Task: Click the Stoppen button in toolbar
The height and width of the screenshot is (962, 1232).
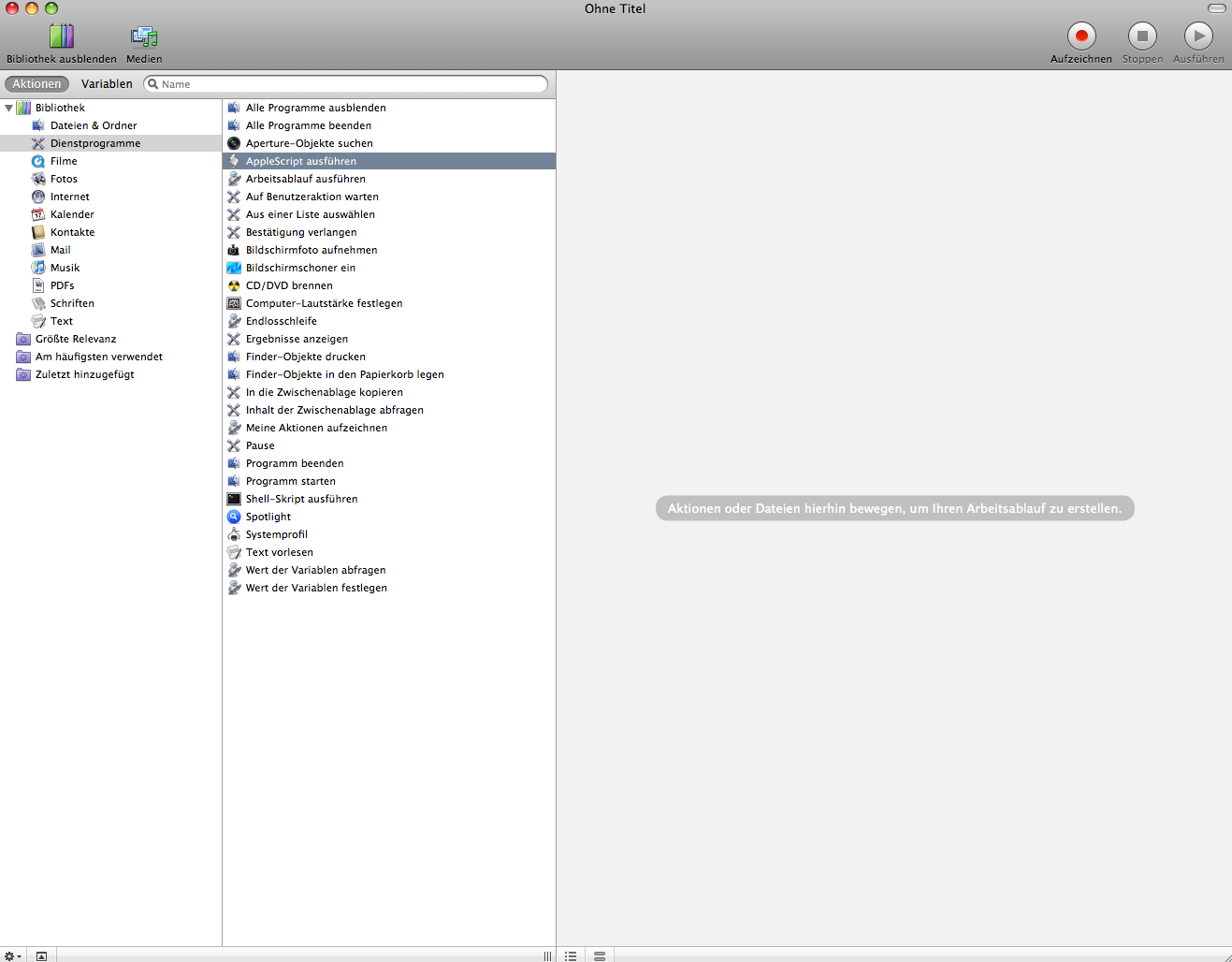Action: [1141, 36]
